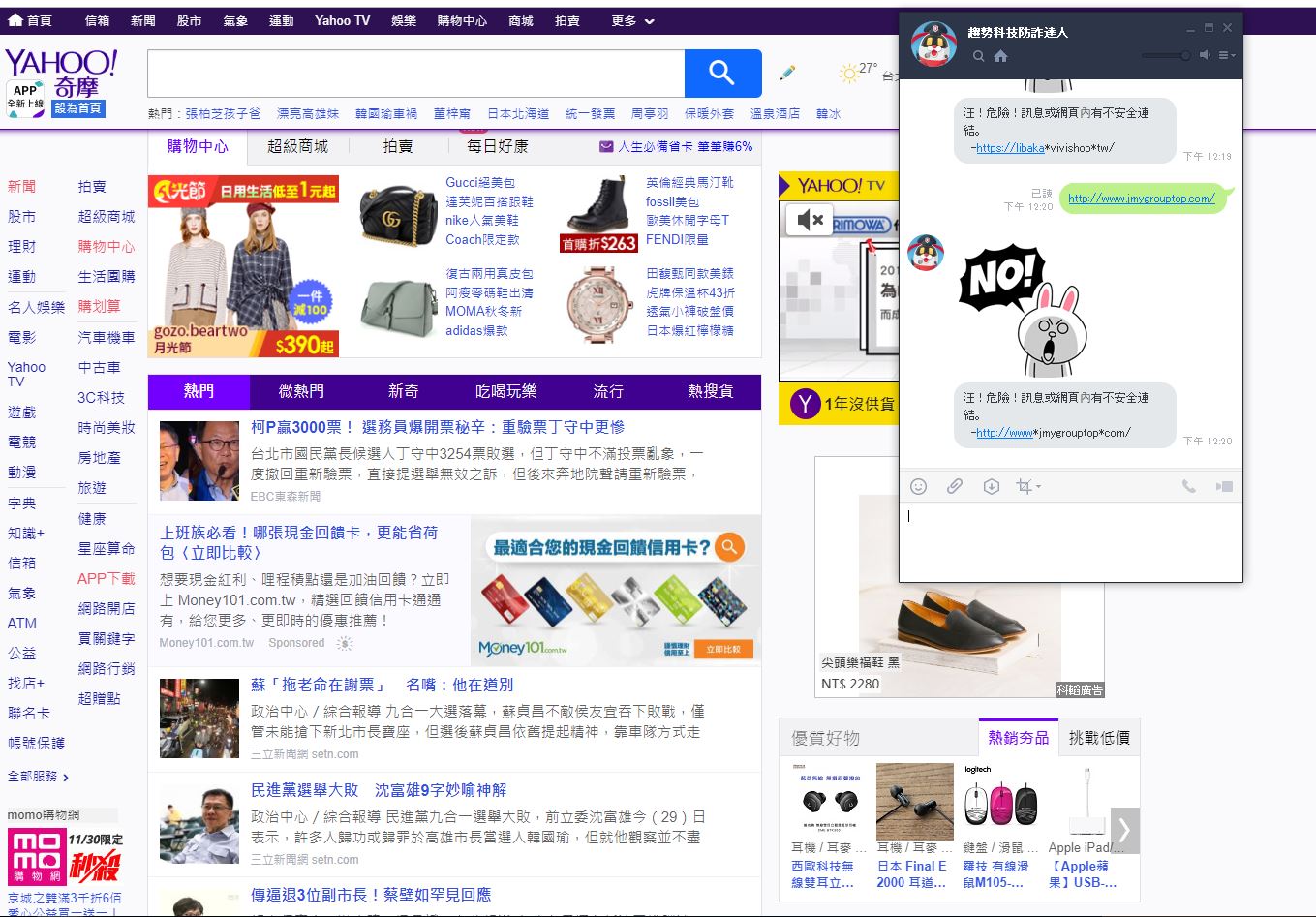Viewport: 1316px width, 917px height.
Task: Switch to the 新奇 news tab
Action: pyautogui.click(x=403, y=391)
